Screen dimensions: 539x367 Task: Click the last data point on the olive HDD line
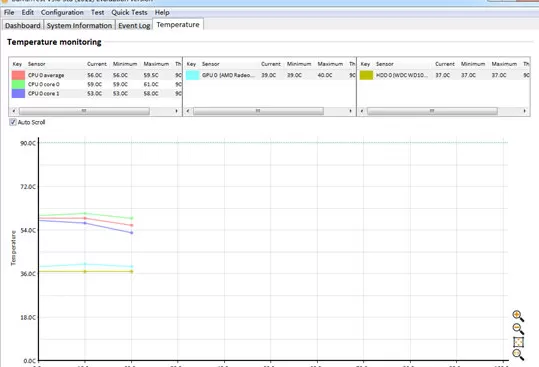pyautogui.click(x=132, y=271)
